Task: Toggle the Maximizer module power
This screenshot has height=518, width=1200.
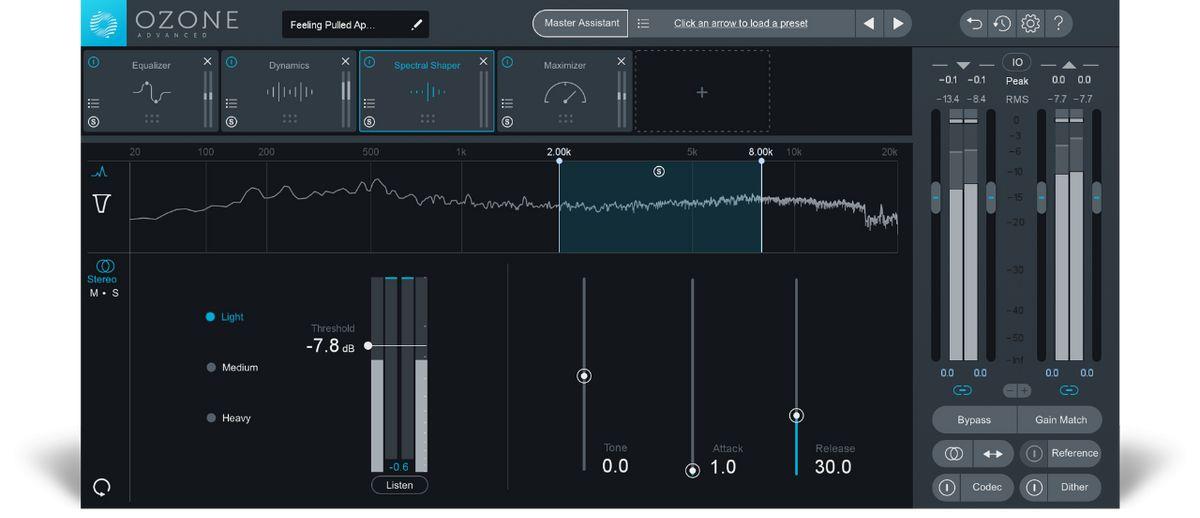Action: click(x=507, y=62)
